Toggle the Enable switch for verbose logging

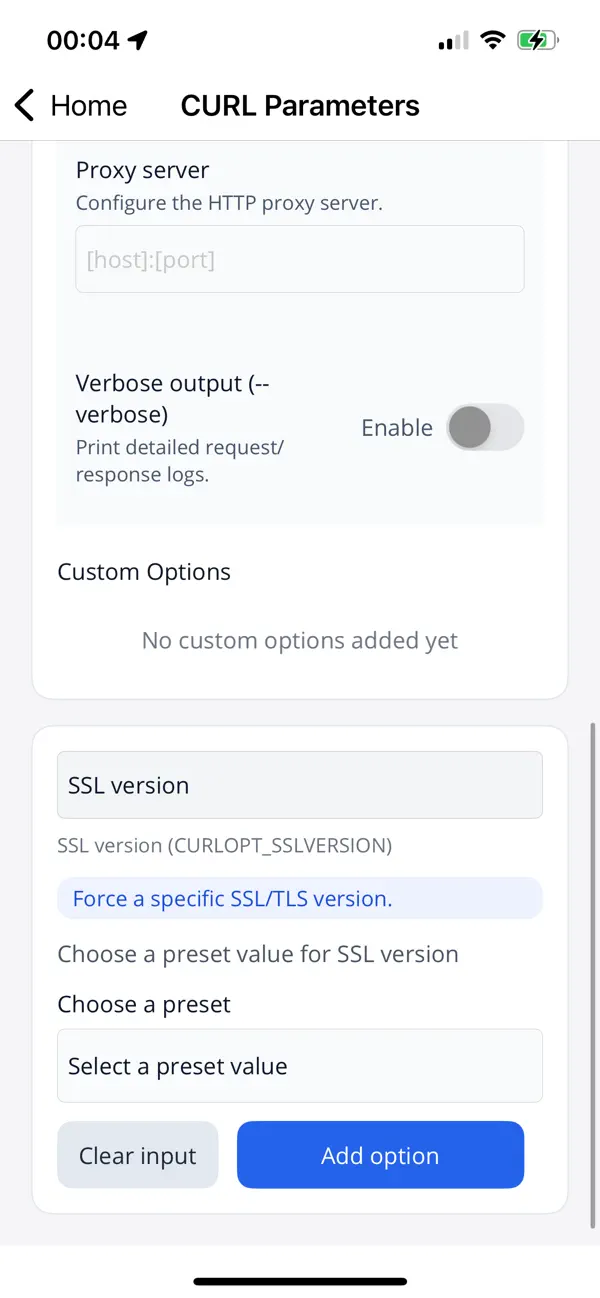[485, 427]
